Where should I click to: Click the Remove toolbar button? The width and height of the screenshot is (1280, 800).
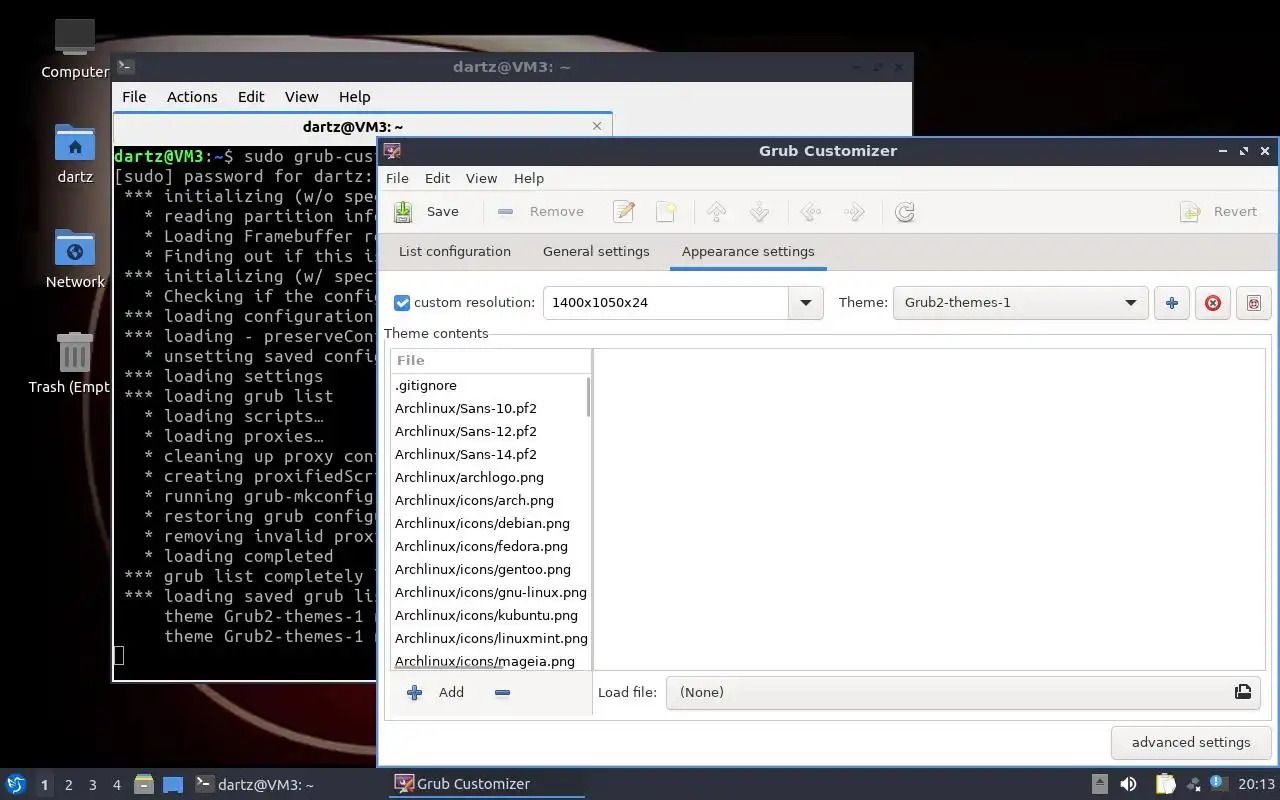[541, 211]
